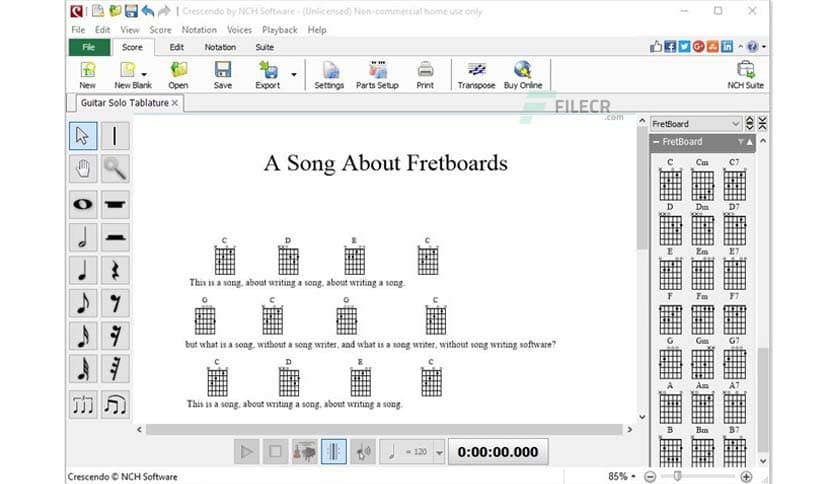Select the arrow selection tool

point(83,136)
